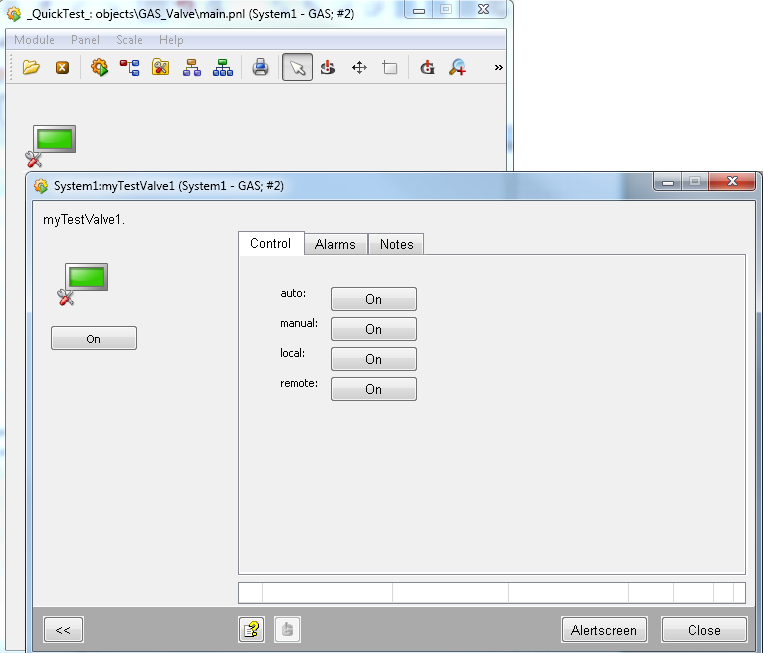This screenshot has height=653, width=763.
Task: Open the Notes tab
Action: (x=396, y=244)
